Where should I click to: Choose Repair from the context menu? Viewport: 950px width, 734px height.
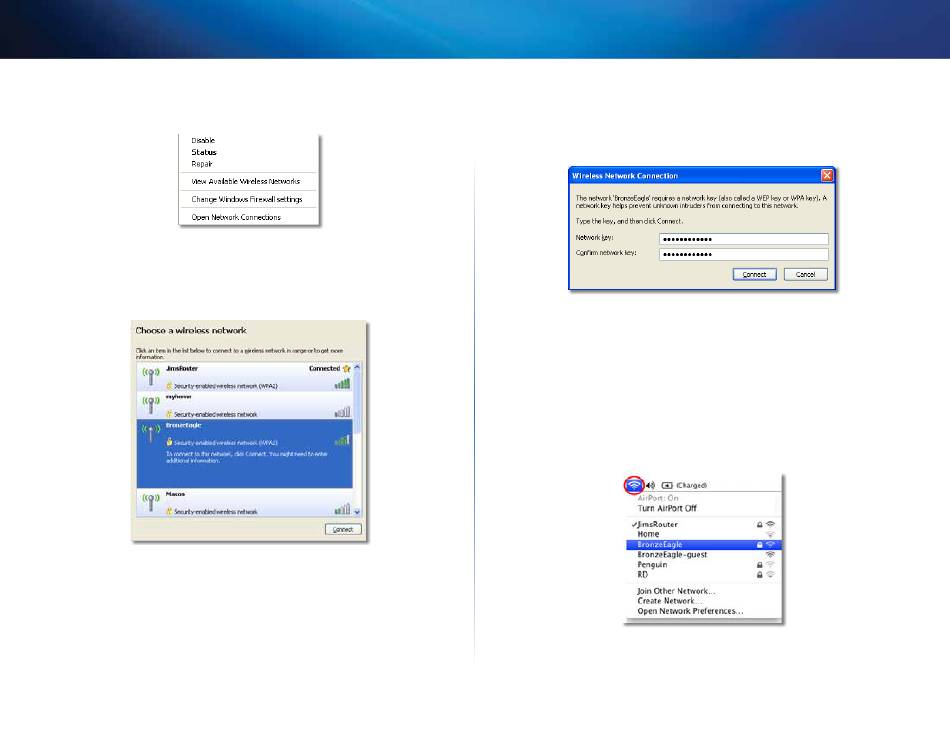point(202,164)
